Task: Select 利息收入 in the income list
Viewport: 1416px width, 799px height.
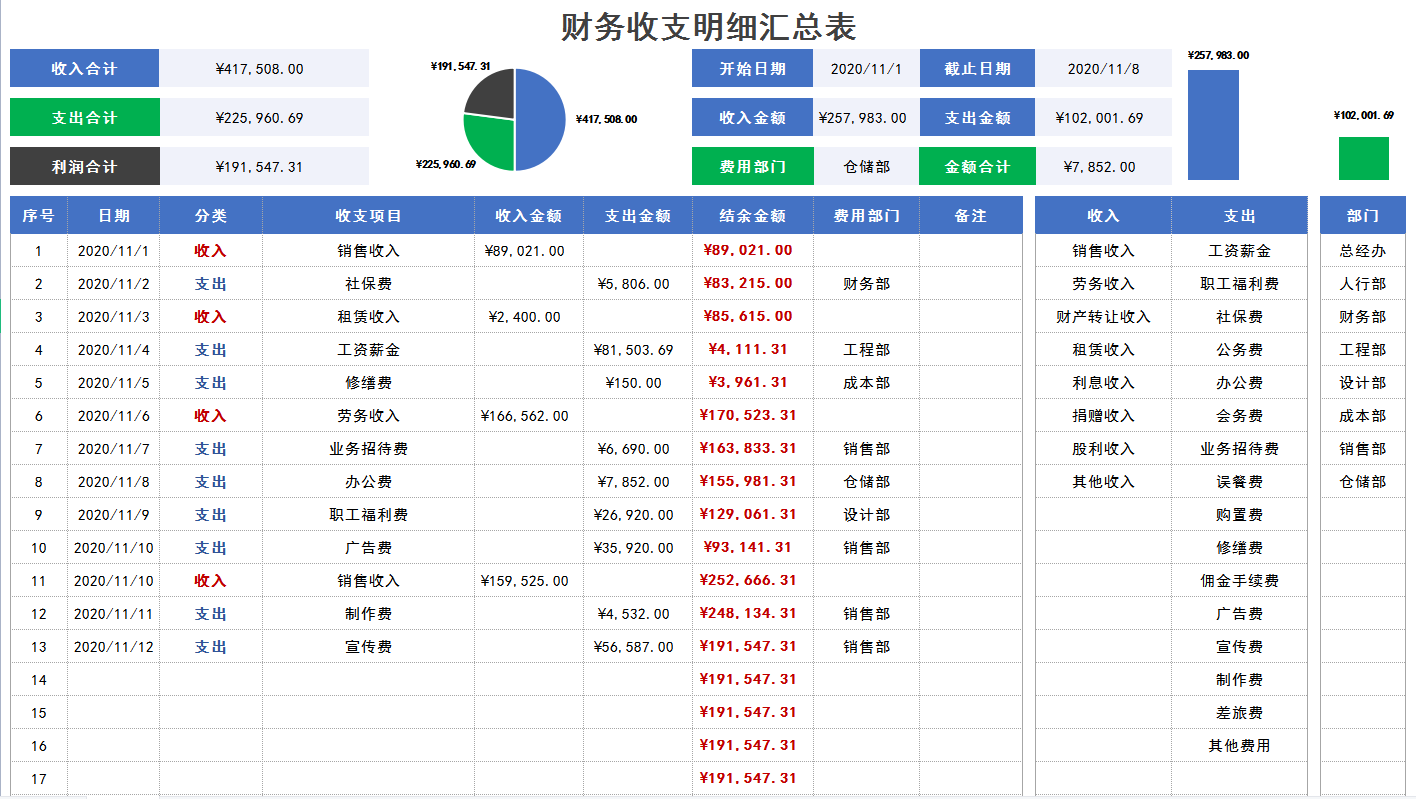Action: pyautogui.click(x=1103, y=383)
